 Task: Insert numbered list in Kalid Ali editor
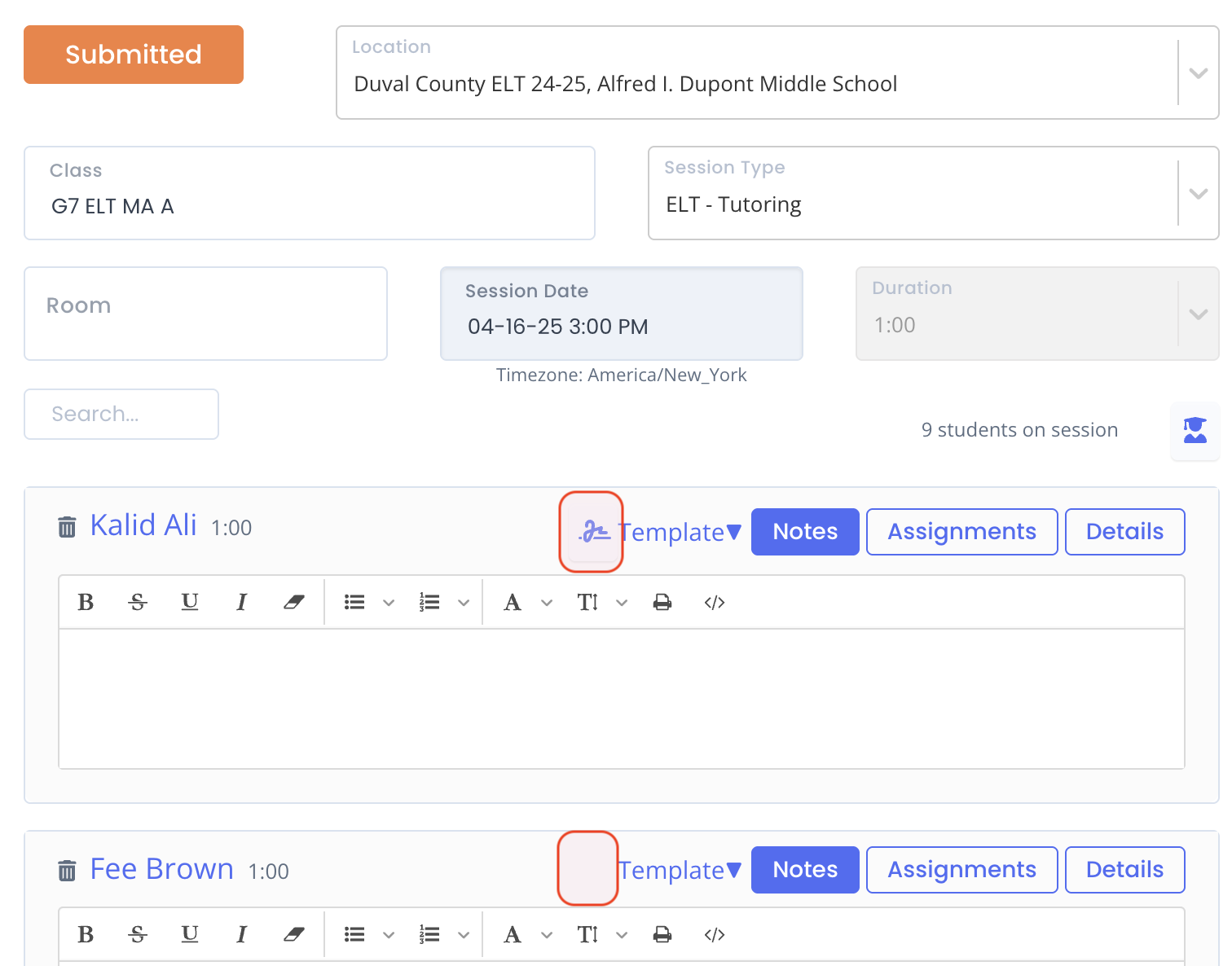click(429, 602)
